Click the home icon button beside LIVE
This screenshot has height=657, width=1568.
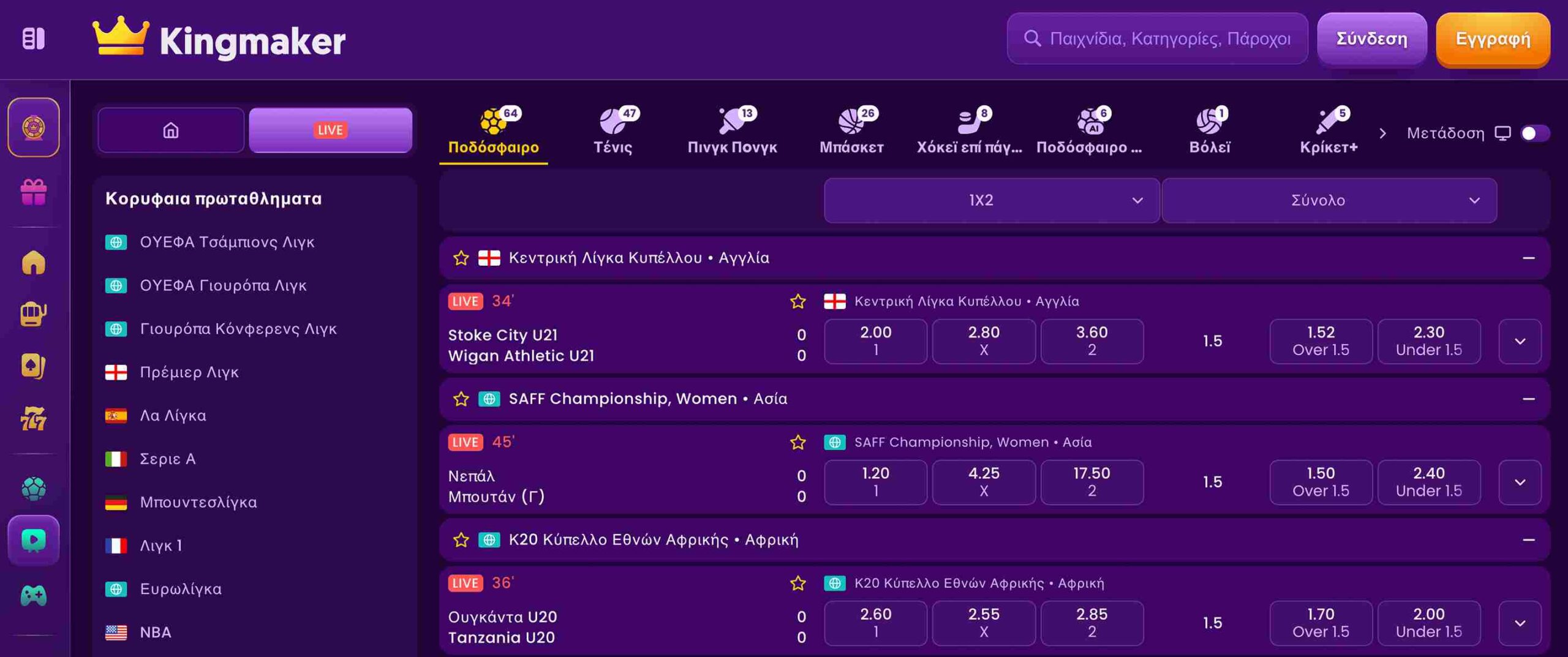click(x=171, y=130)
